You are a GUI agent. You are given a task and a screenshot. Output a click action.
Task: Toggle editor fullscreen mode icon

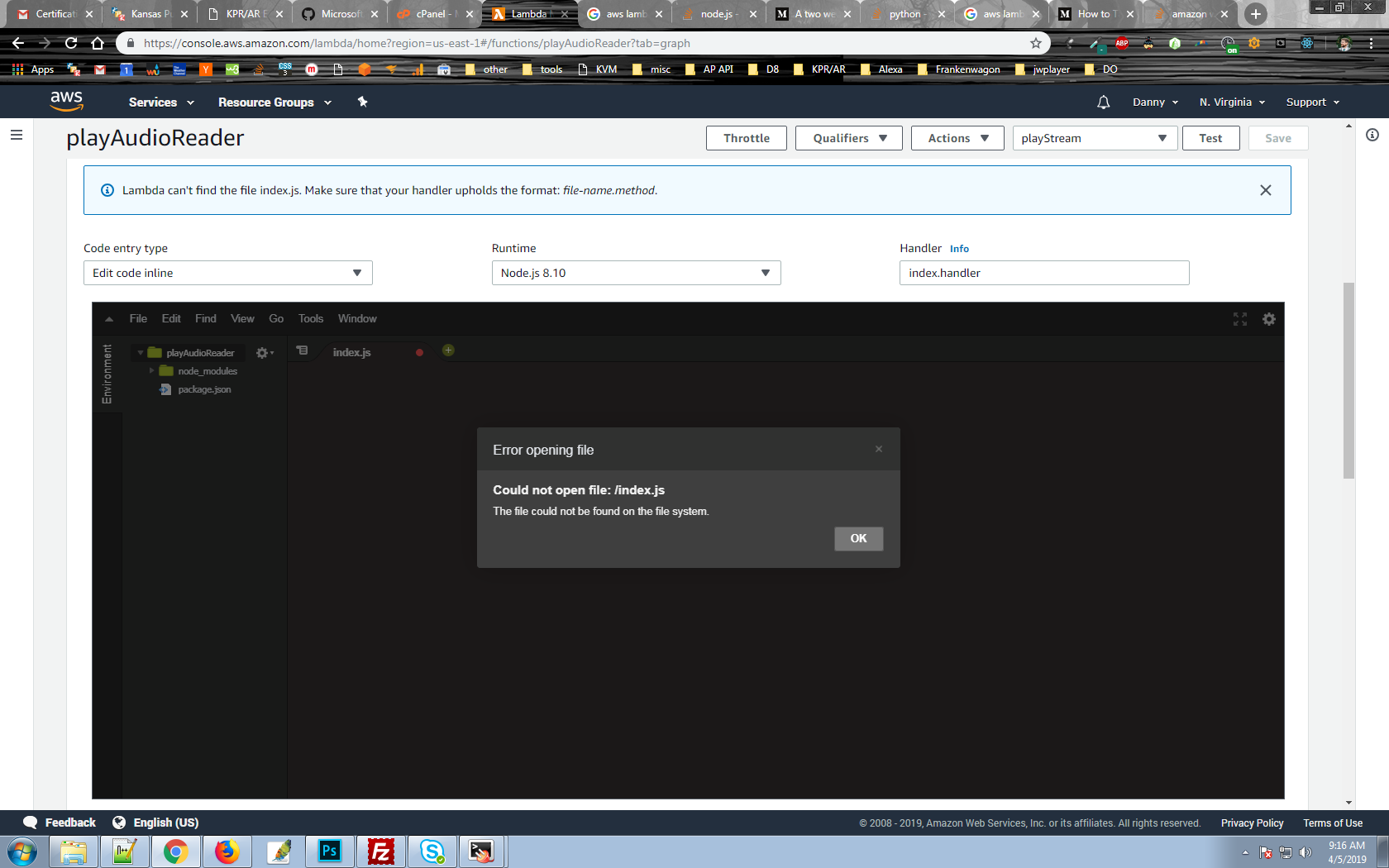coord(1240,319)
